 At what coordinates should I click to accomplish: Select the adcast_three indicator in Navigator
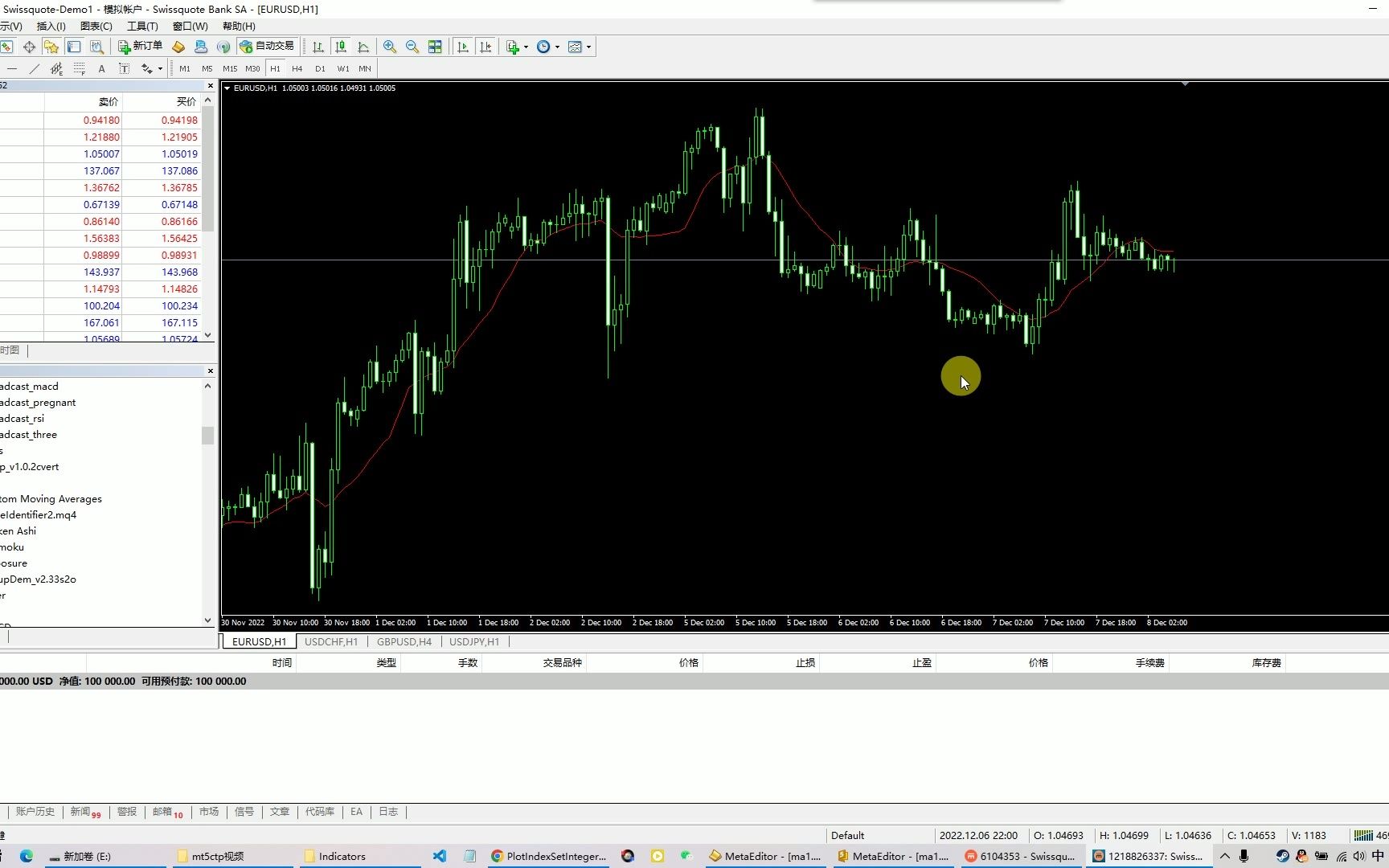(29, 434)
